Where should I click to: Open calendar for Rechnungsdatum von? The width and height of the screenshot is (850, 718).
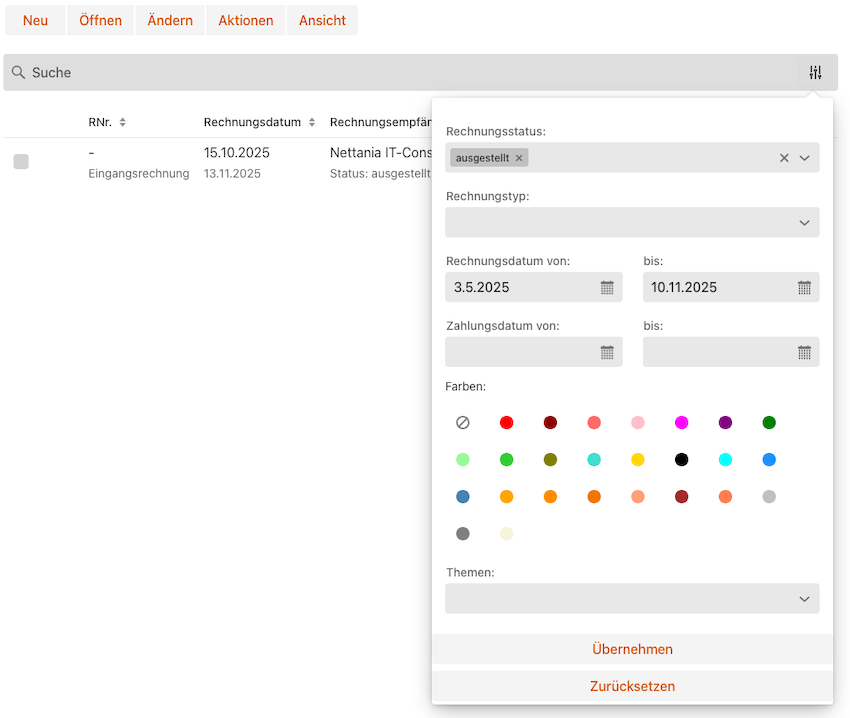tap(607, 288)
